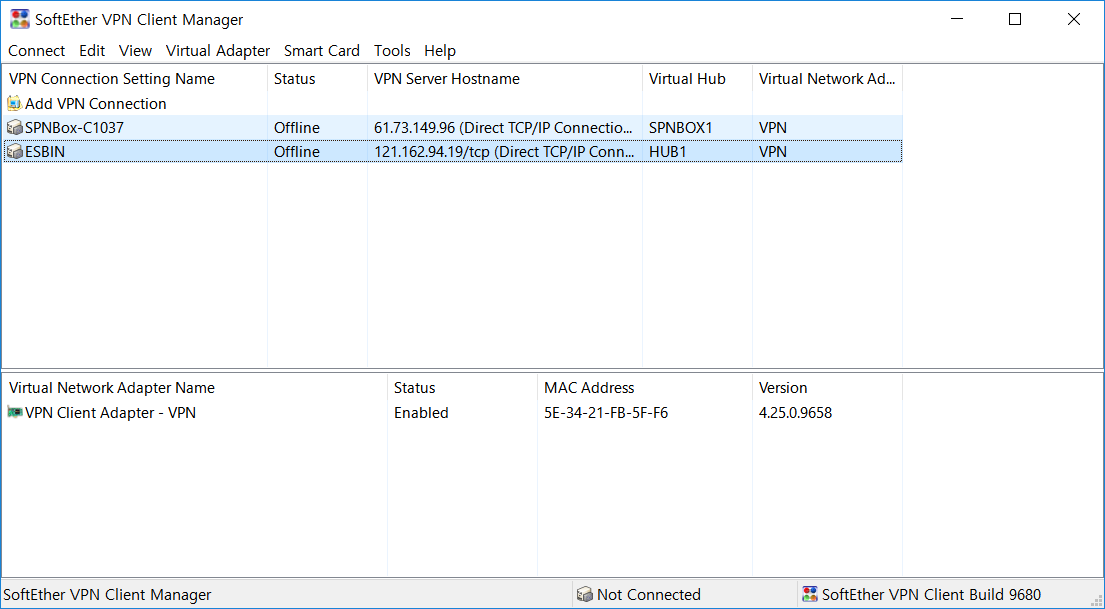Image resolution: width=1105 pixels, height=609 pixels.
Task: Sort adapters by Status column header
Action: (x=463, y=388)
